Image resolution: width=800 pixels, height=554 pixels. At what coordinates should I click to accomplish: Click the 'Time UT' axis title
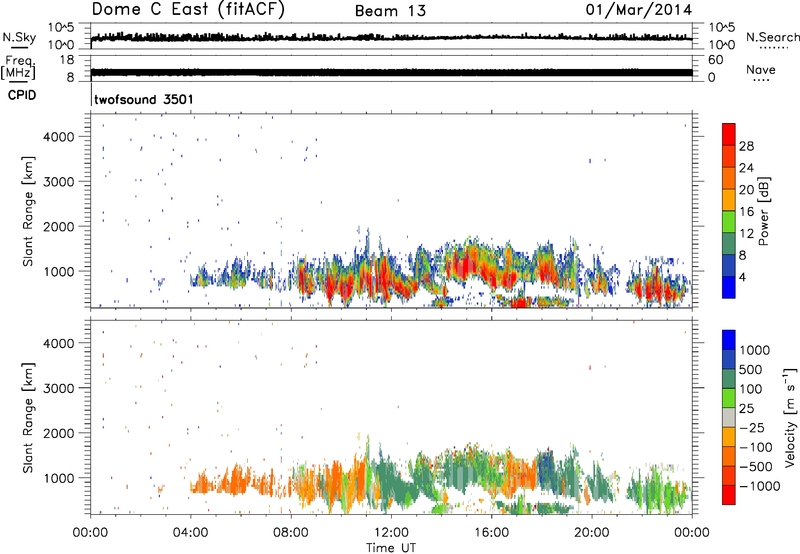pyautogui.click(x=391, y=548)
